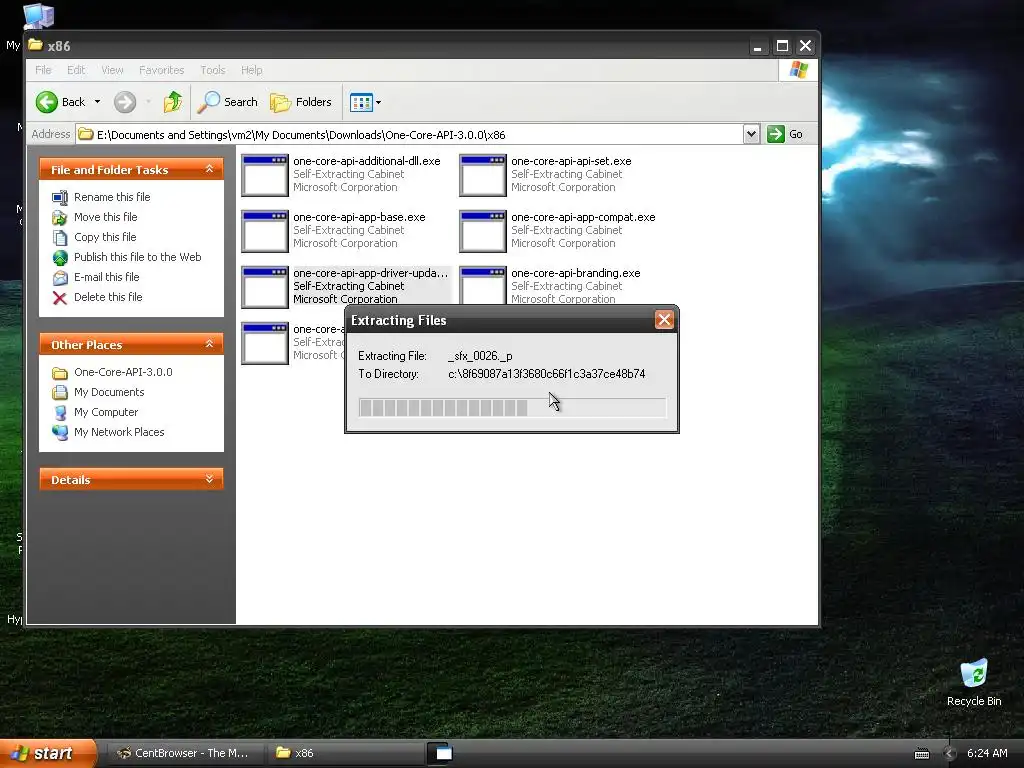The image size is (1024, 768).
Task: Click the one-core-api-api-set.exe file name
Action: point(571,161)
